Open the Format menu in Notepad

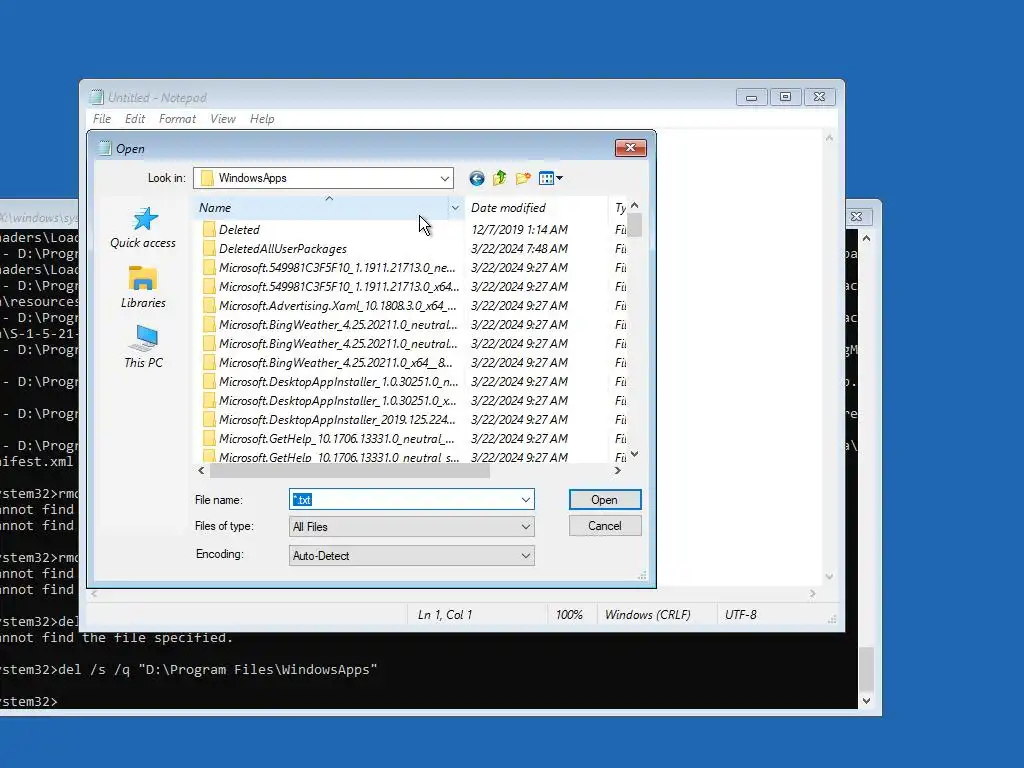point(177,119)
